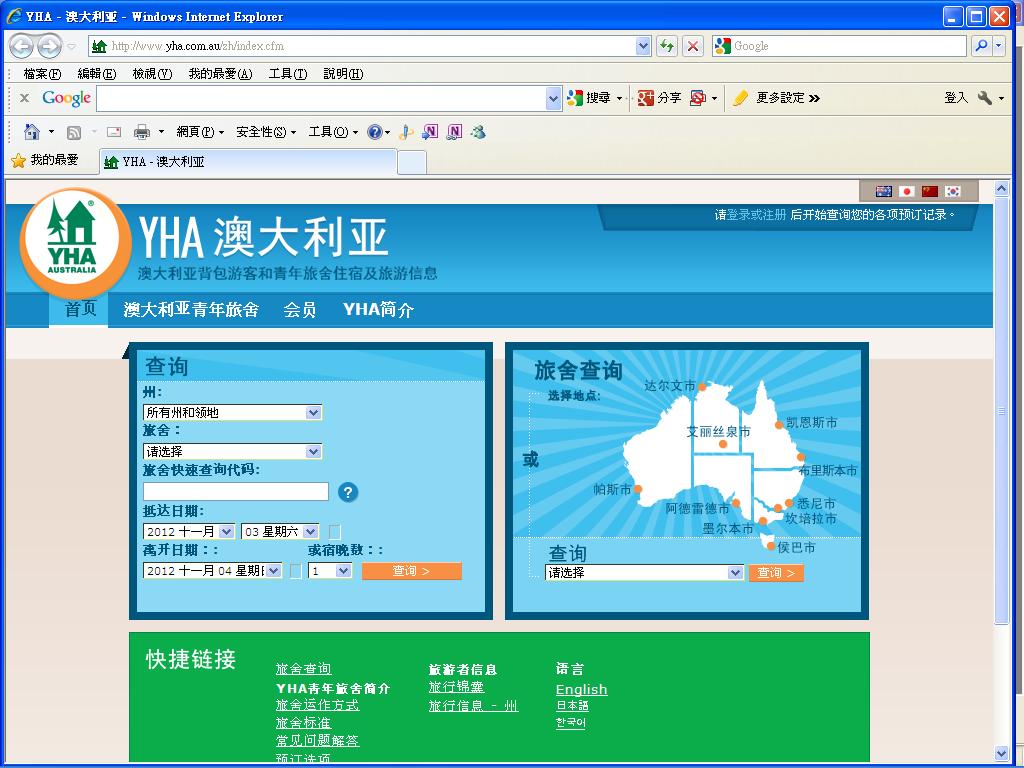The width and height of the screenshot is (1024, 768).
Task: Click the YHA Australia round logo
Action: (74, 243)
